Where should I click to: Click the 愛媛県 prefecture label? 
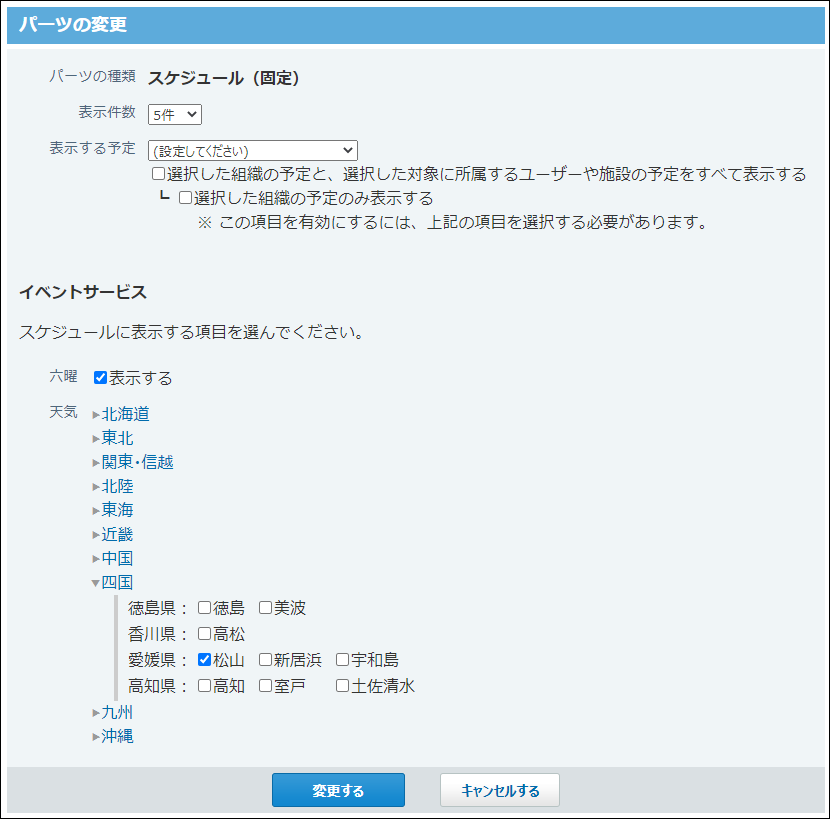(152, 660)
